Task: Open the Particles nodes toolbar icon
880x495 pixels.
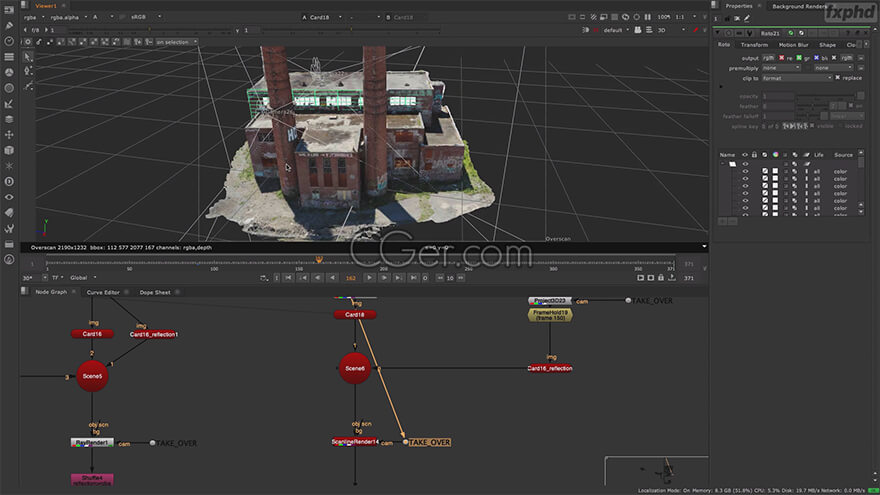Action: point(9,166)
